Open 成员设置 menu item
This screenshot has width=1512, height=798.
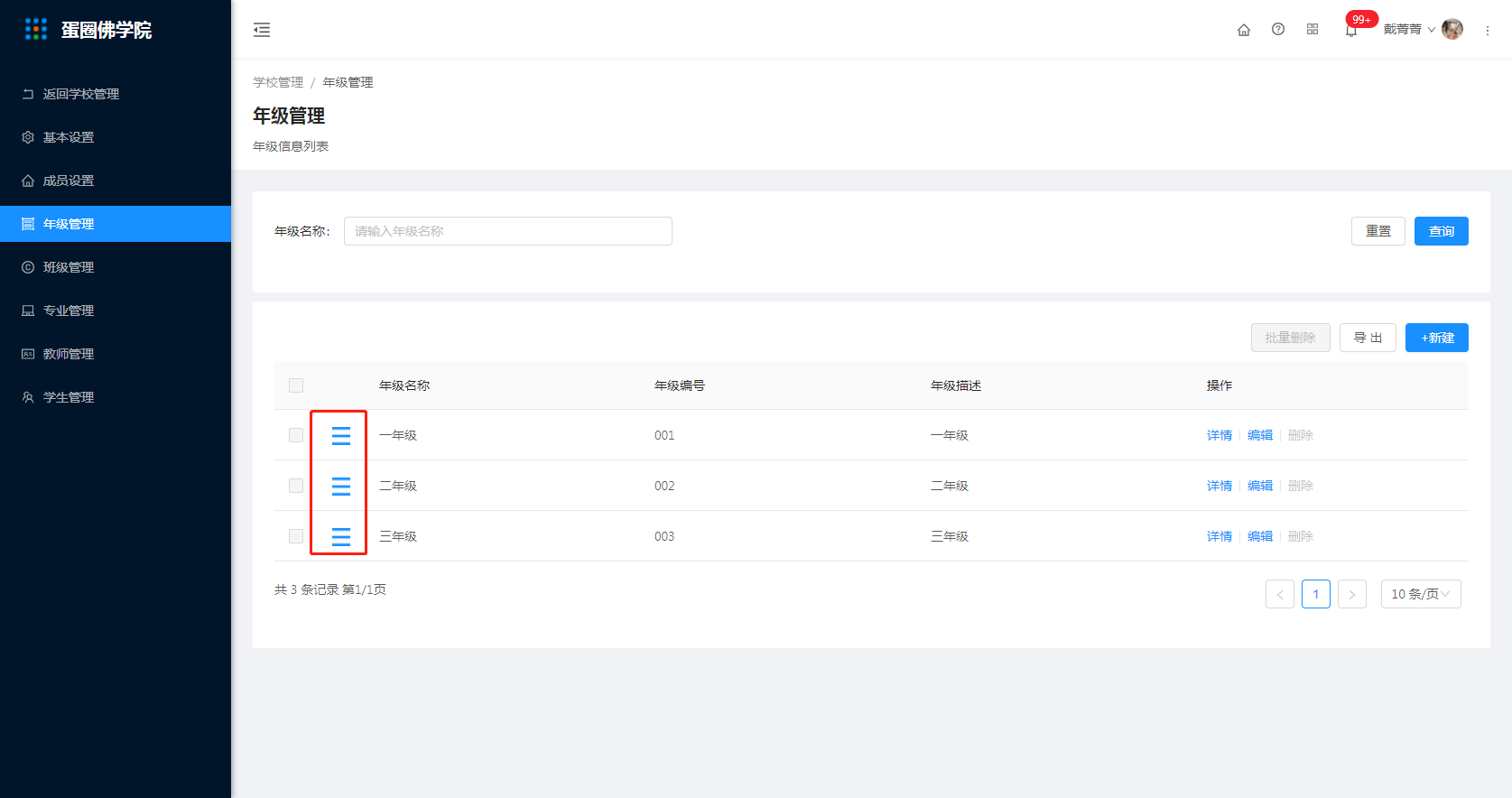[x=116, y=181]
